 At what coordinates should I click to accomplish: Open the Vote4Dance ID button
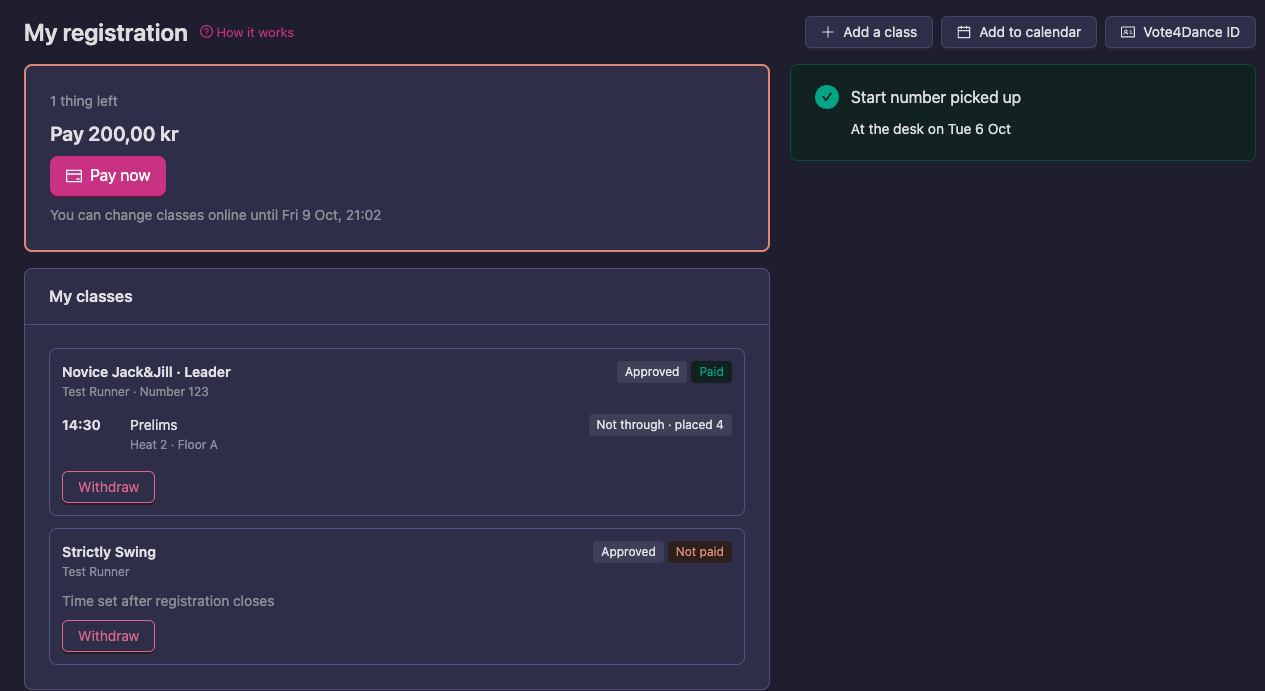1180,32
